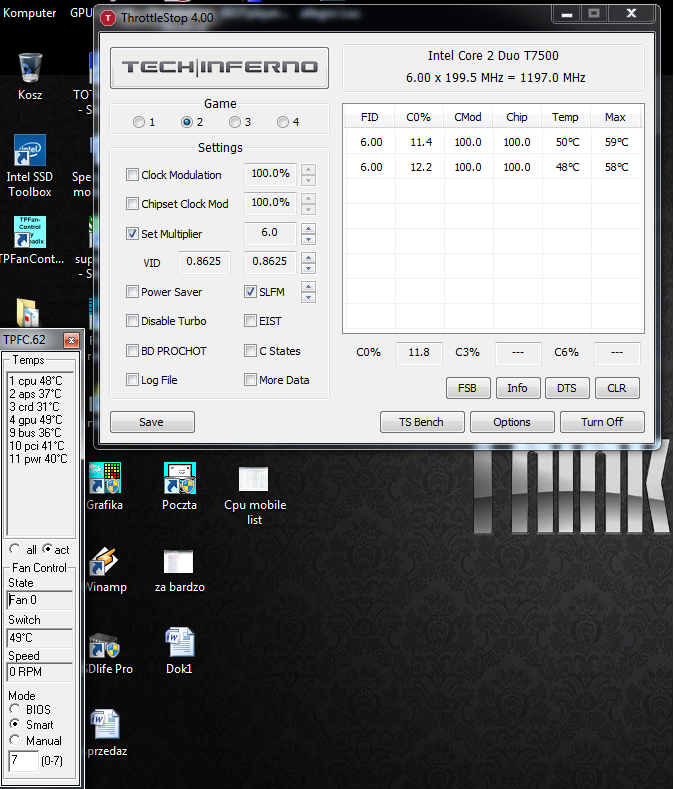This screenshot has width=674, height=789.
Task: Enable the Clock Modulation checkbox
Action: coord(132,175)
